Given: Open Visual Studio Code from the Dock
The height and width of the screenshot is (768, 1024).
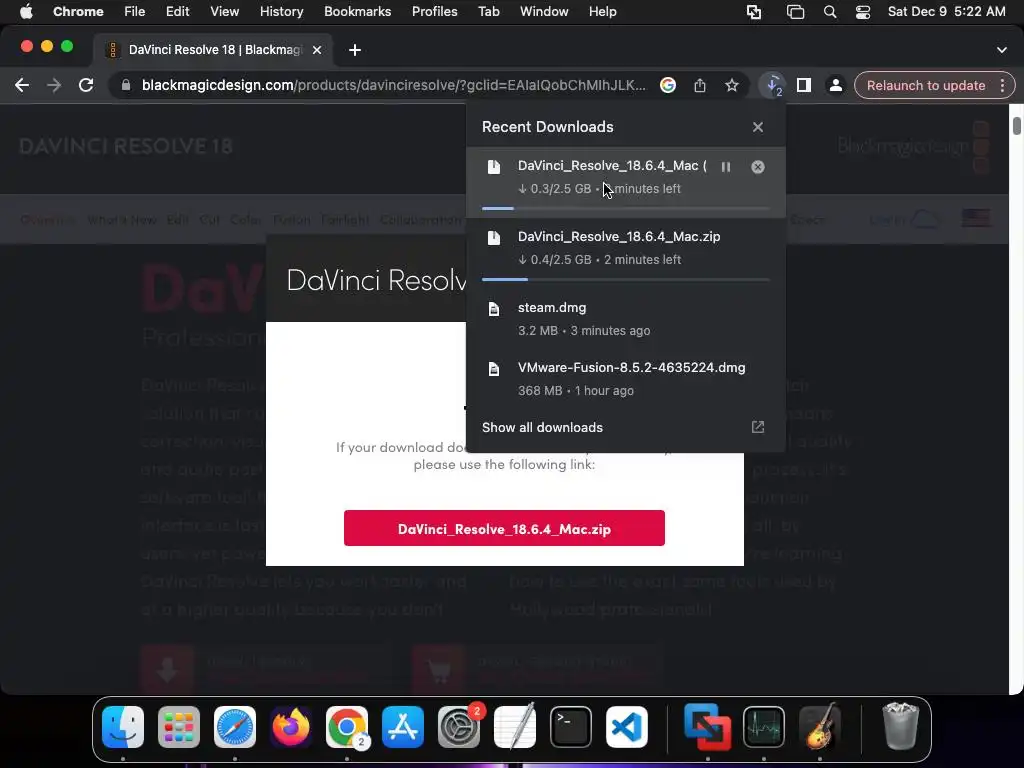Looking at the screenshot, I should pyautogui.click(x=627, y=727).
